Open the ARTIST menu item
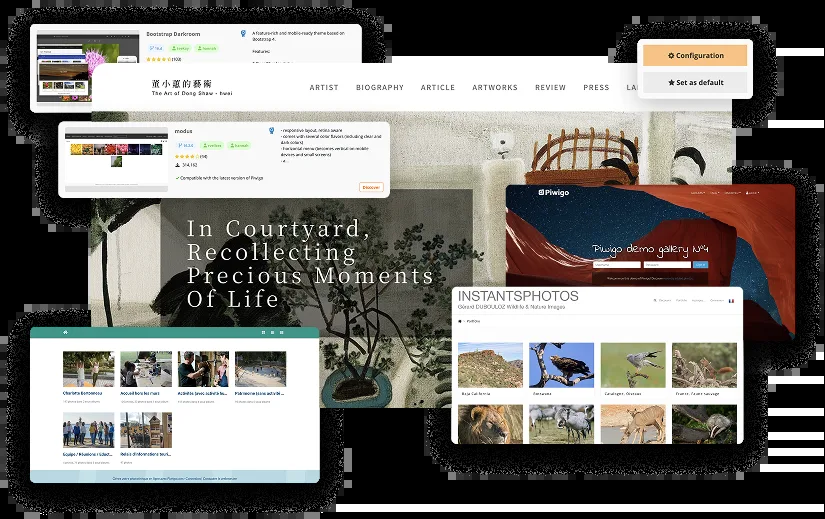Viewport: 825px width, 519px height. tap(324, 87)
